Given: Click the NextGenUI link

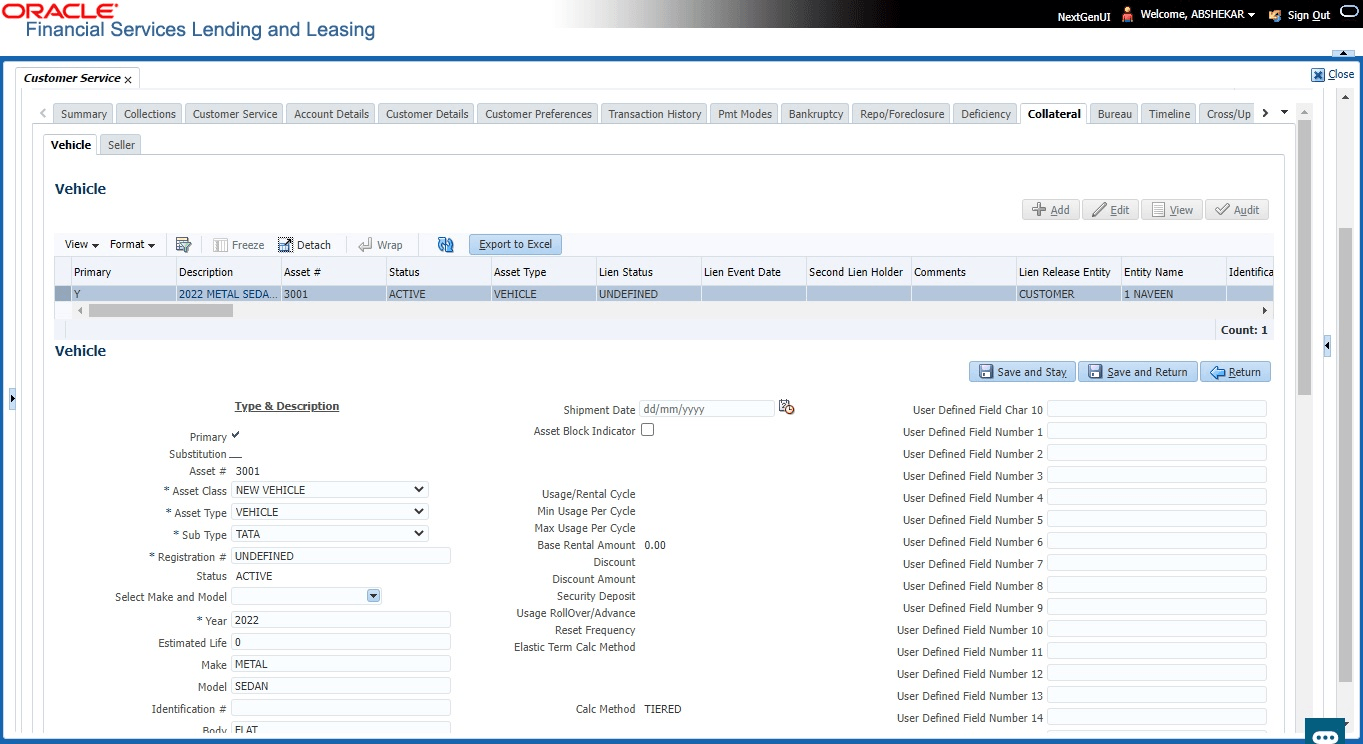Looking at the screenshot, I should [1082, 16].
